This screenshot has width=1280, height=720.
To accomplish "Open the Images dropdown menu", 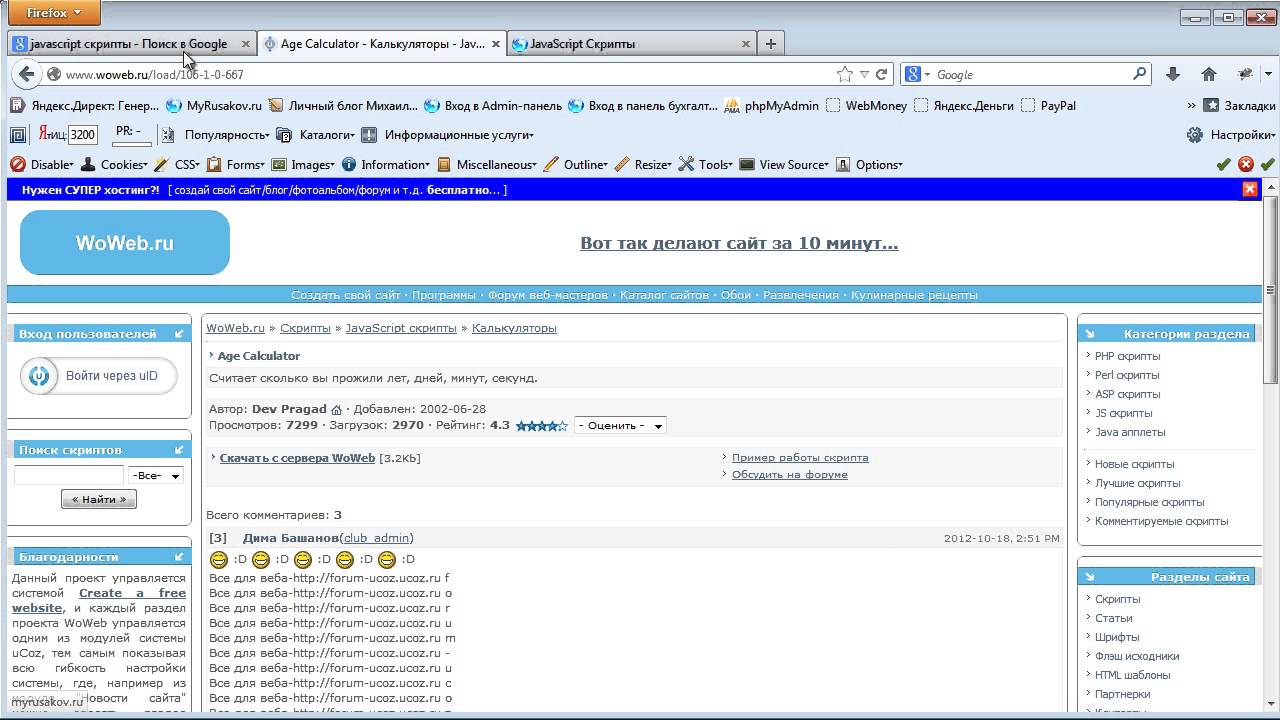I will (x=303, y=164).
